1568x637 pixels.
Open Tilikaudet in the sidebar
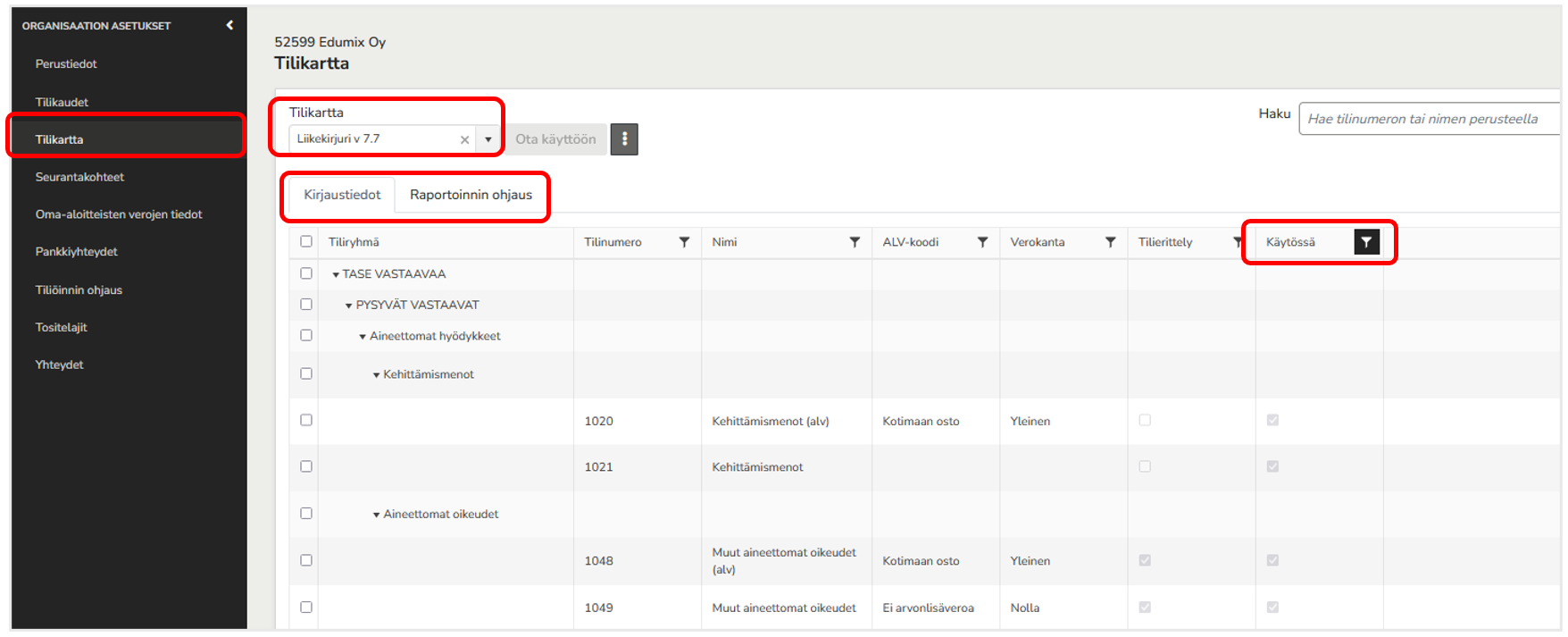[62, 102]
